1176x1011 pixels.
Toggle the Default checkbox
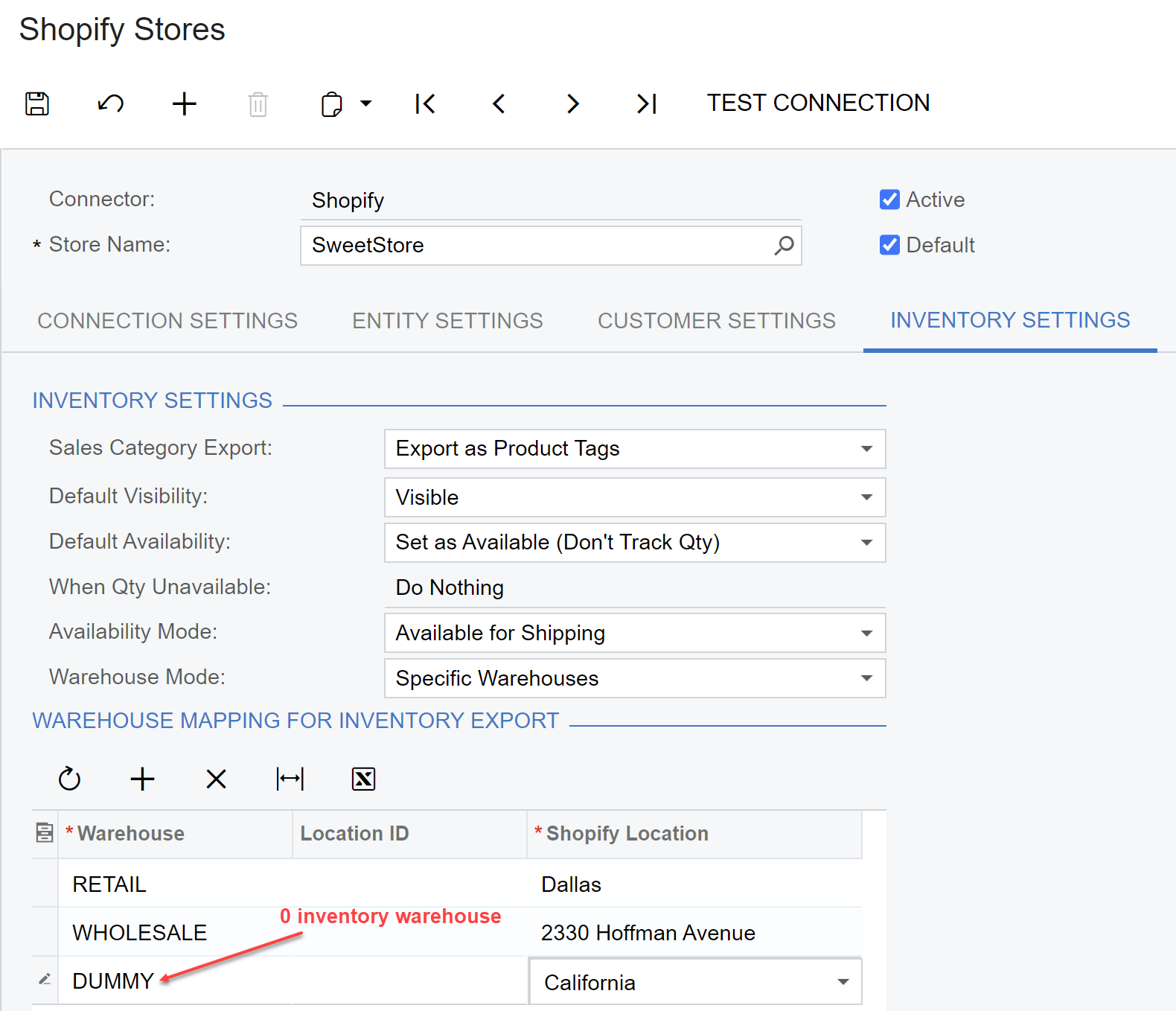click(x=889, y=245)
